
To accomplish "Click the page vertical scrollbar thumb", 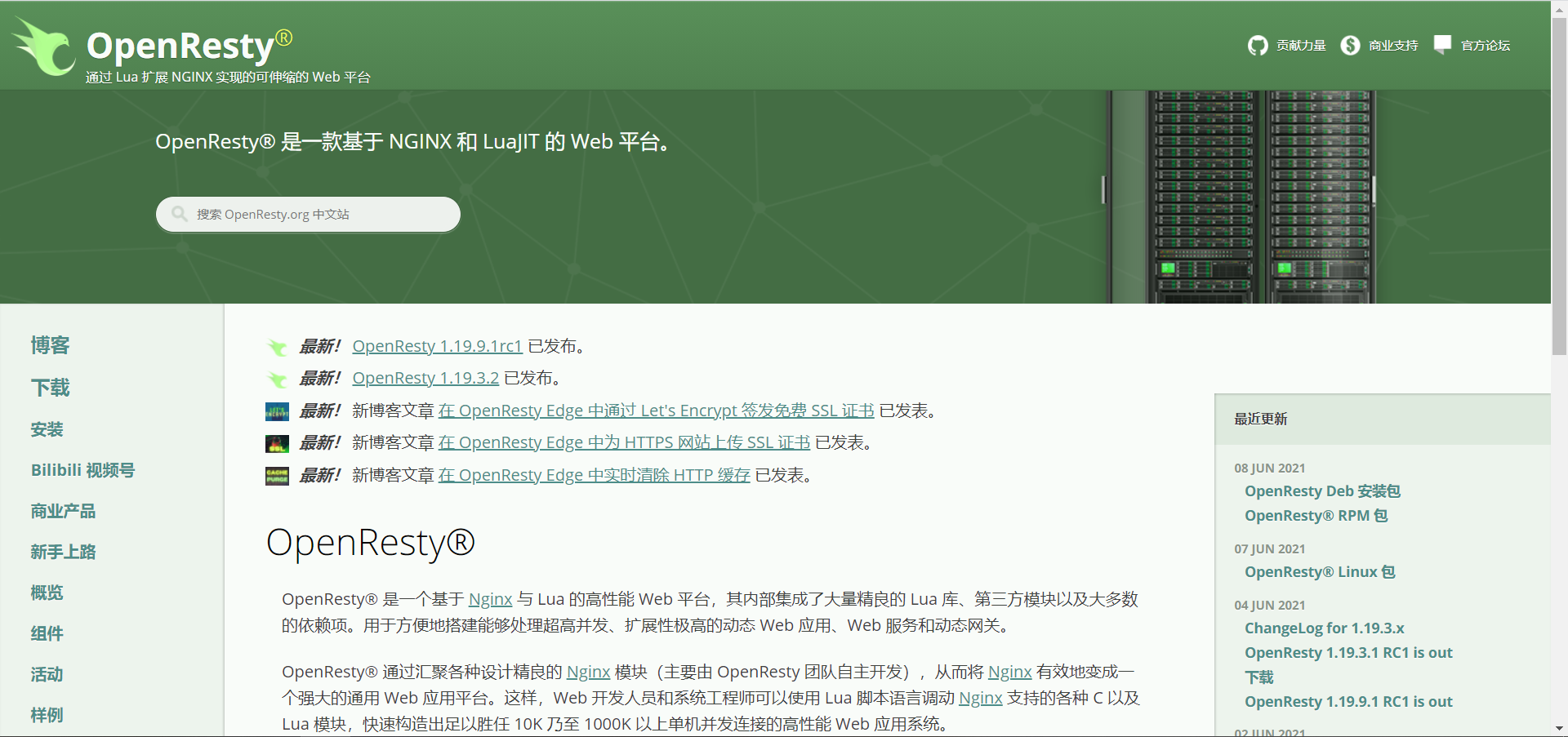I will (x=1559, y=184).
